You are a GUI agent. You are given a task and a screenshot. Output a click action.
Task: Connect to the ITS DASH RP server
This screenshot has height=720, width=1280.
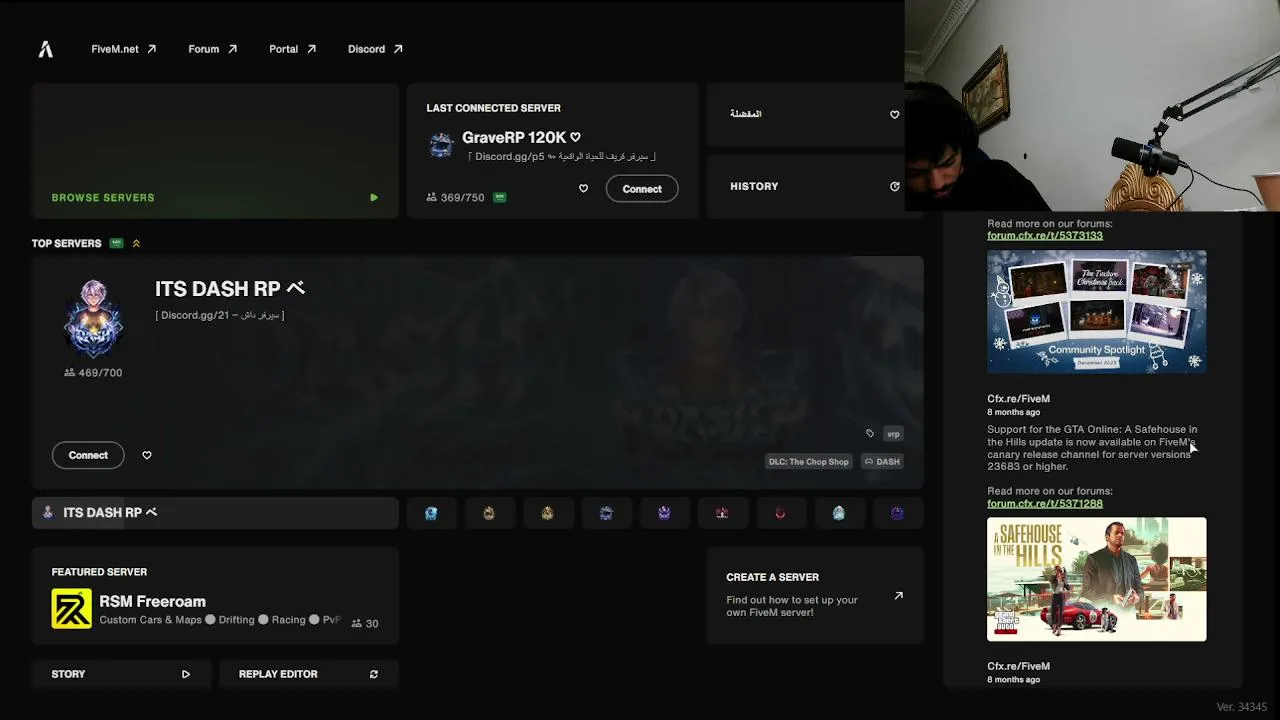click(88, 455)
